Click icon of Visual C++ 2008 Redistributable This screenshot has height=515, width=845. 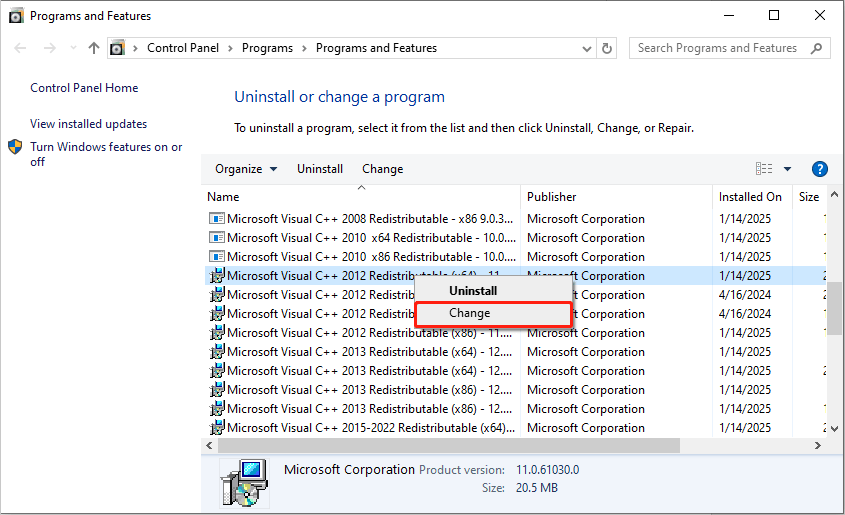pyautogui.click(x=217, y=219)
